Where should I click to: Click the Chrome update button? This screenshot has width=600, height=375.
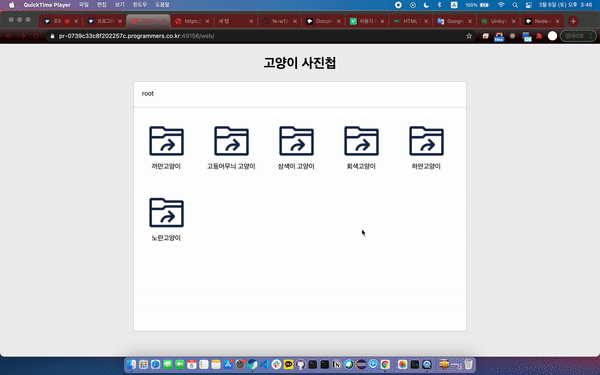578,36
